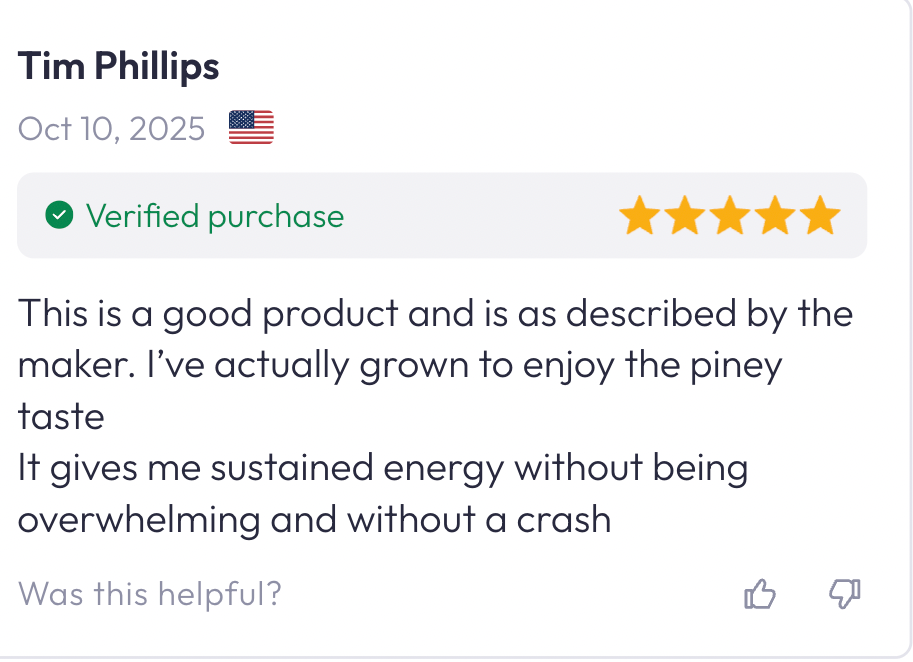Click the Verified purchase label

click(214, 216)
